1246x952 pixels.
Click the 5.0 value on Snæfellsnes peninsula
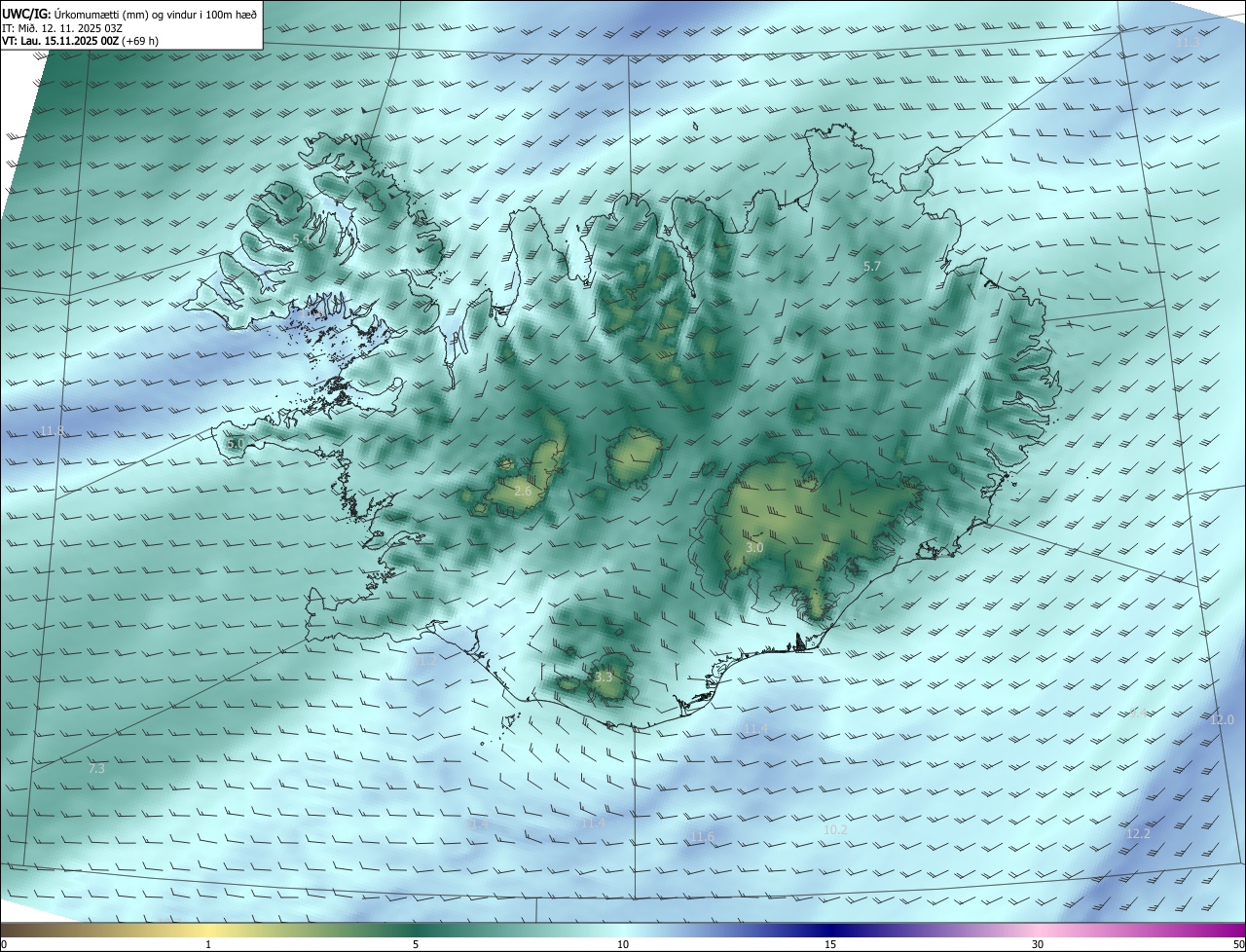point(235,443)
